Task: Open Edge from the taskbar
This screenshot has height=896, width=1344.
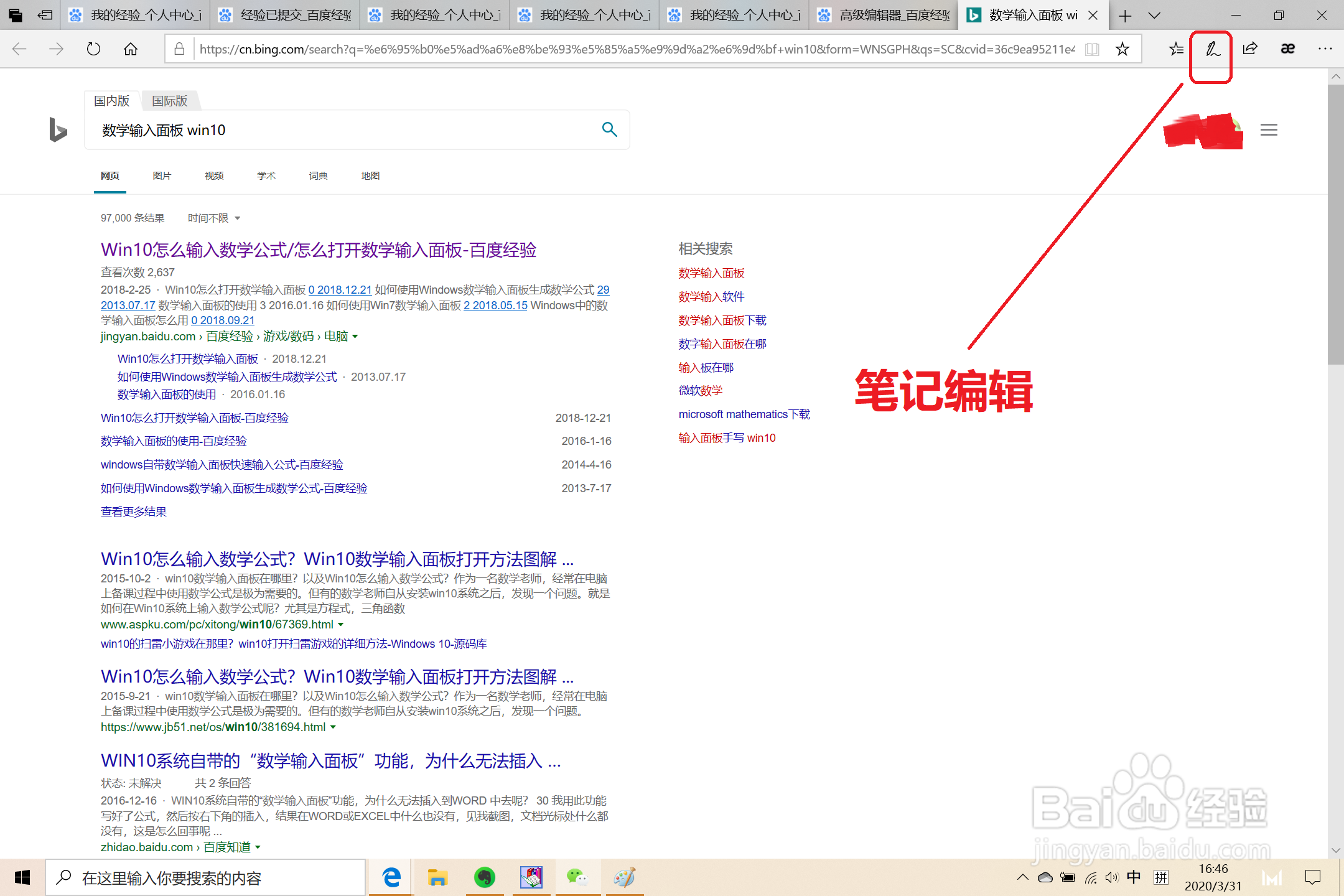Action: coord(391,878)
